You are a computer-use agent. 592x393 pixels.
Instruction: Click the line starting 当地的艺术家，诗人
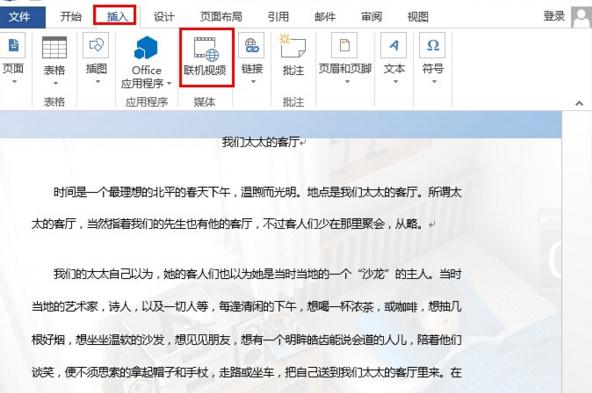click(247, 307)
